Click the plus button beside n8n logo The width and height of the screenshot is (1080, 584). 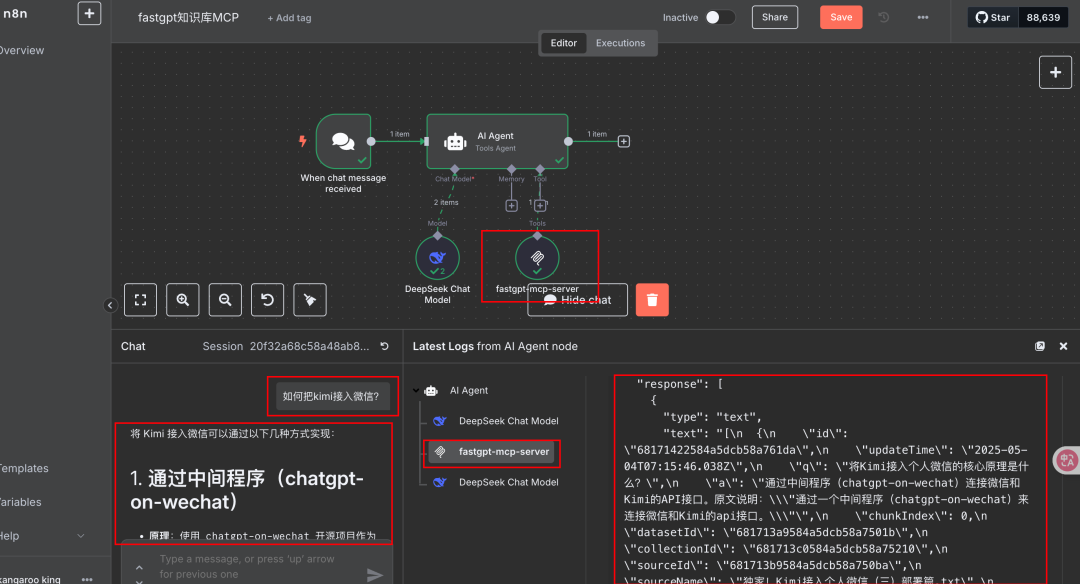tap(89, 13)
